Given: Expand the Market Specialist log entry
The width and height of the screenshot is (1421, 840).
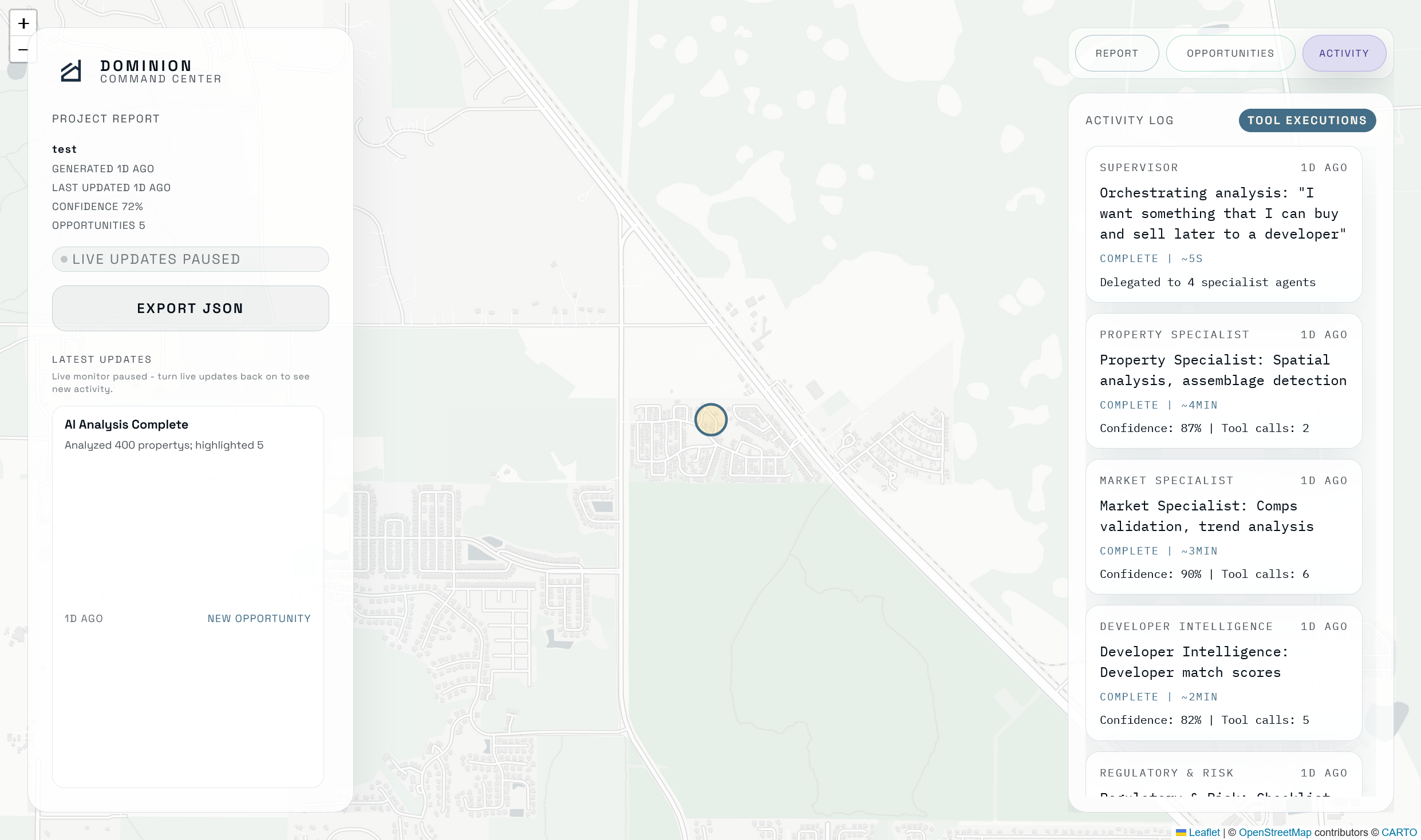Looking at the screenshot, I should (1223, 526).
